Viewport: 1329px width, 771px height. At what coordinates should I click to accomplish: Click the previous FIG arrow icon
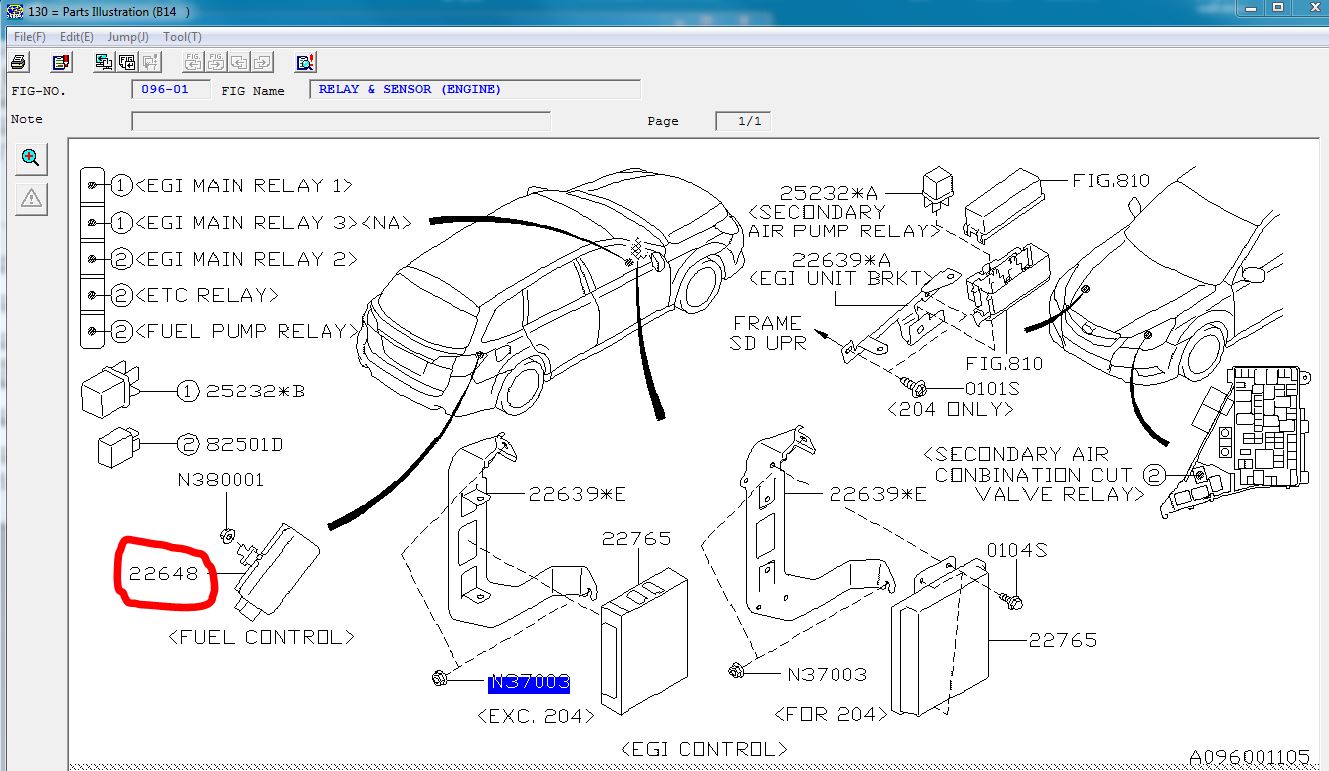[x=193, y=63]
